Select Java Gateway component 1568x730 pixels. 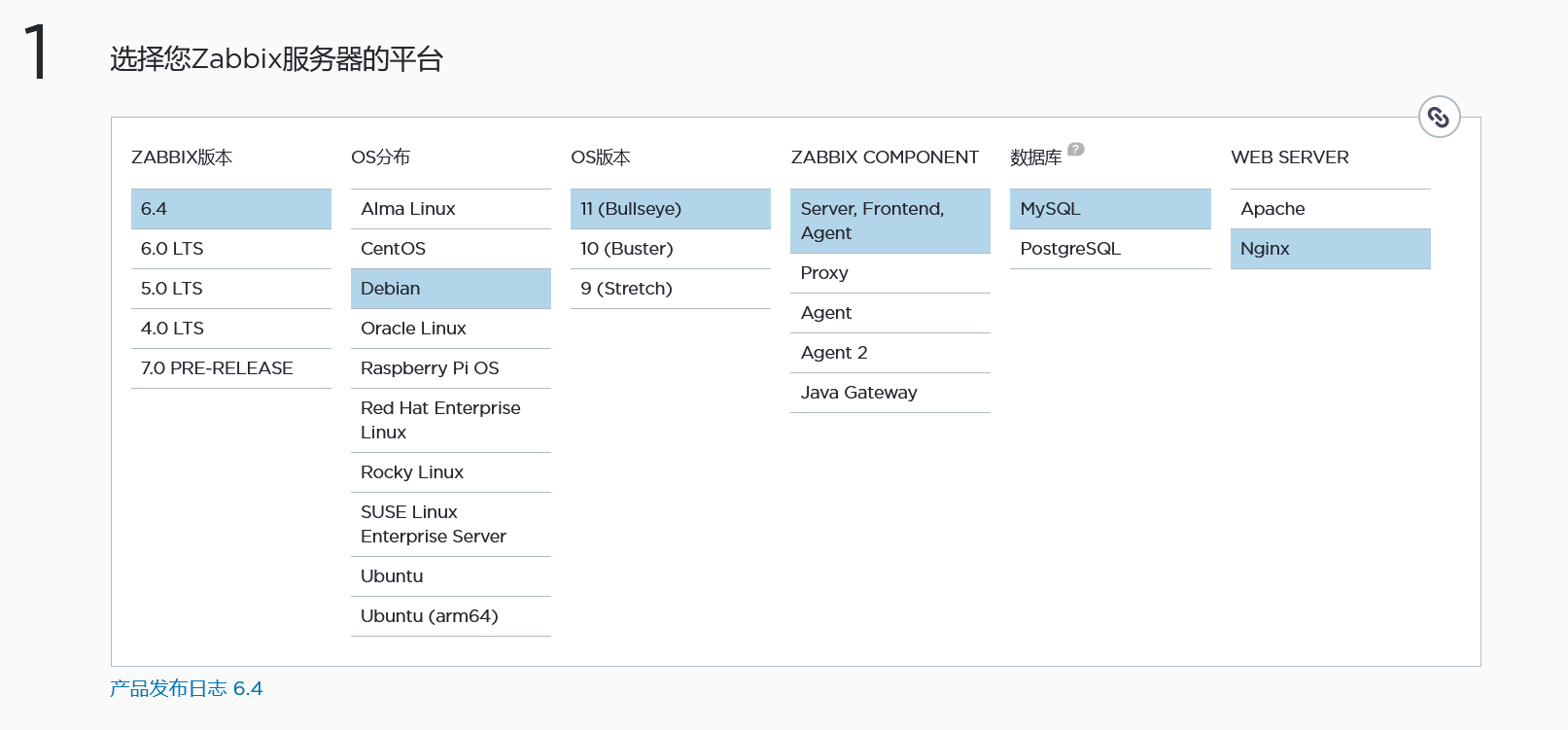tap(889, 393)
